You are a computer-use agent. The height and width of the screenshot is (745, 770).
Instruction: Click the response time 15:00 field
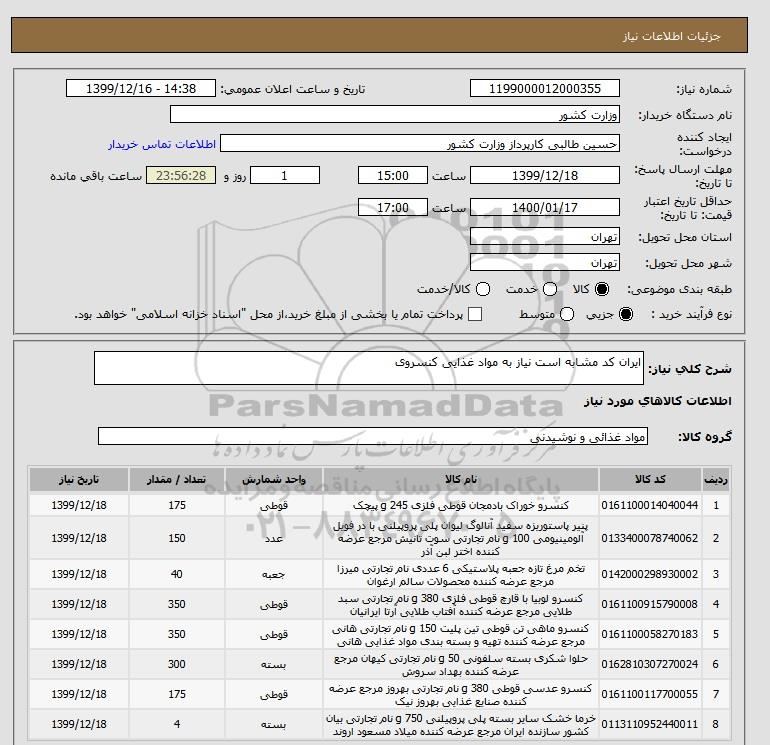[x=393, y=175]
